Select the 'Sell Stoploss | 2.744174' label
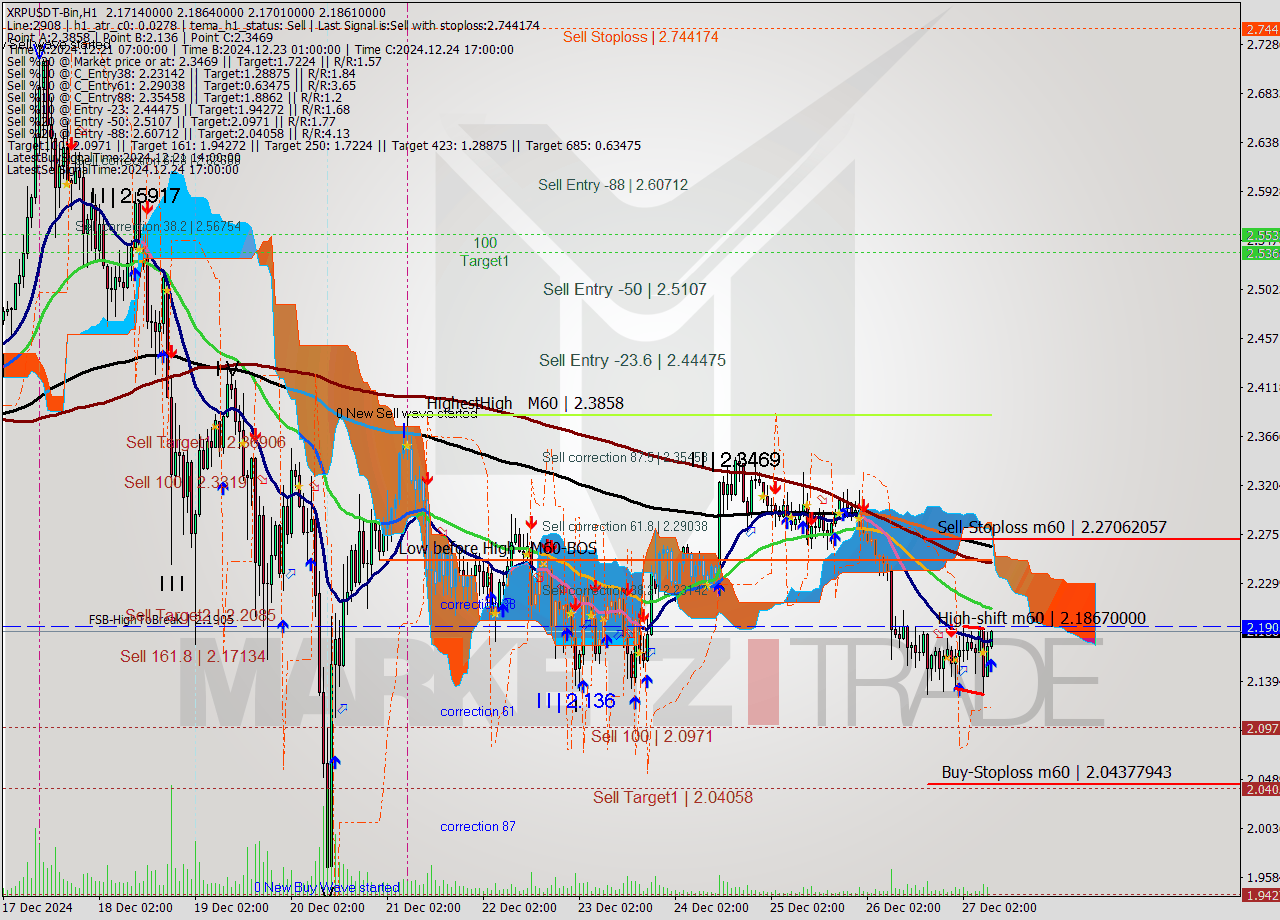Image resolution: width=1280 pixels, height=920 pixels. pyautogui.click(x=640, y=37)
